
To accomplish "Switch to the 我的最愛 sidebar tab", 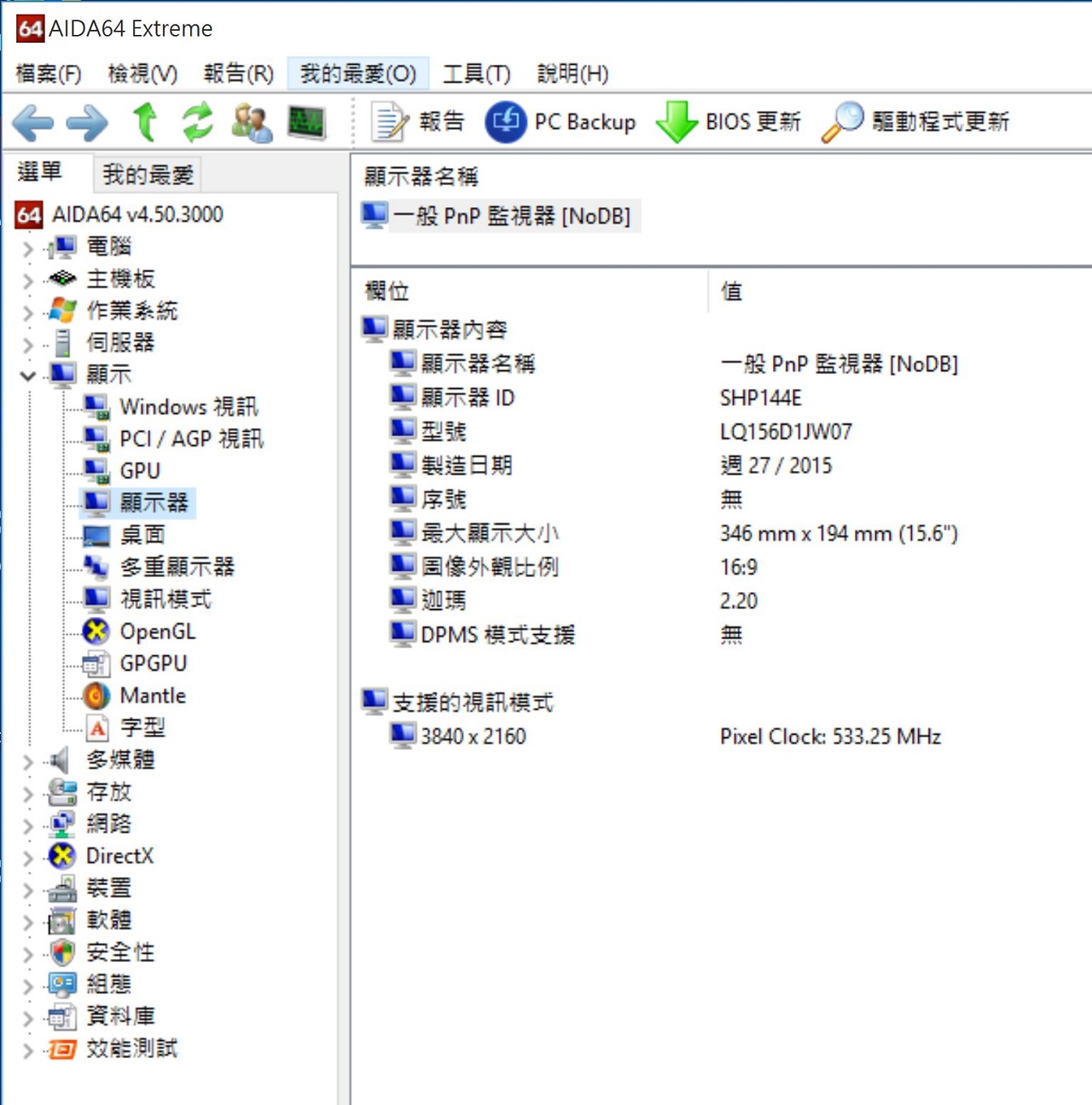I will point(148,175).
